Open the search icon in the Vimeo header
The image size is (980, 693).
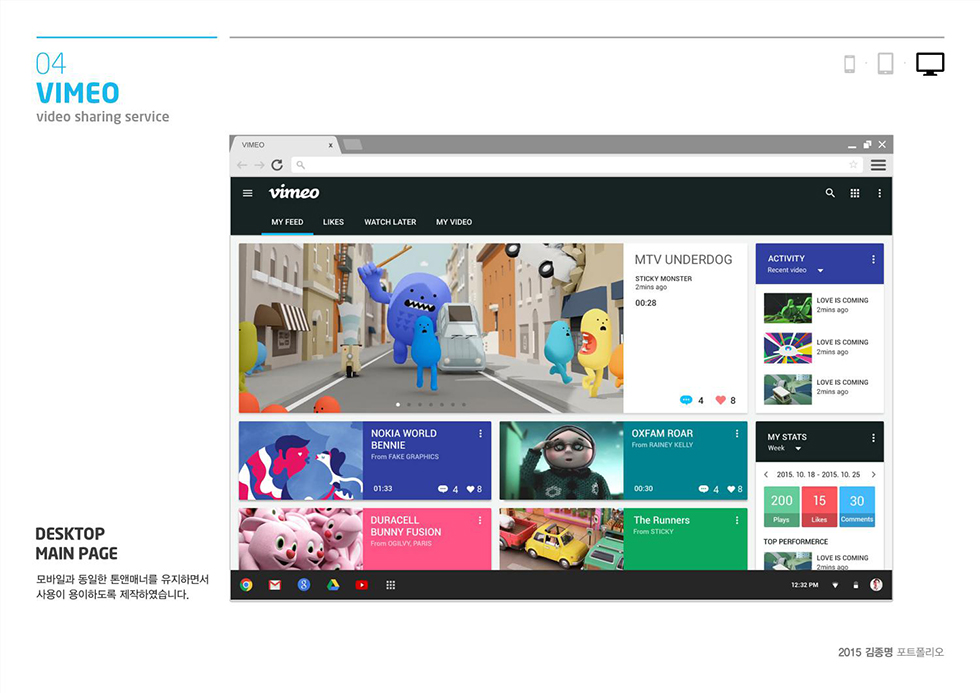click(x=829, y=192)
